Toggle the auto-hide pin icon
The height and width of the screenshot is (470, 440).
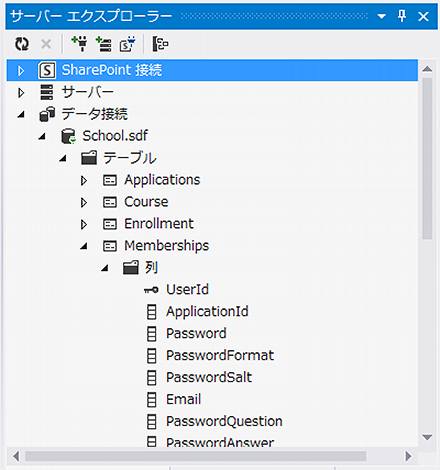pos(402,16)
